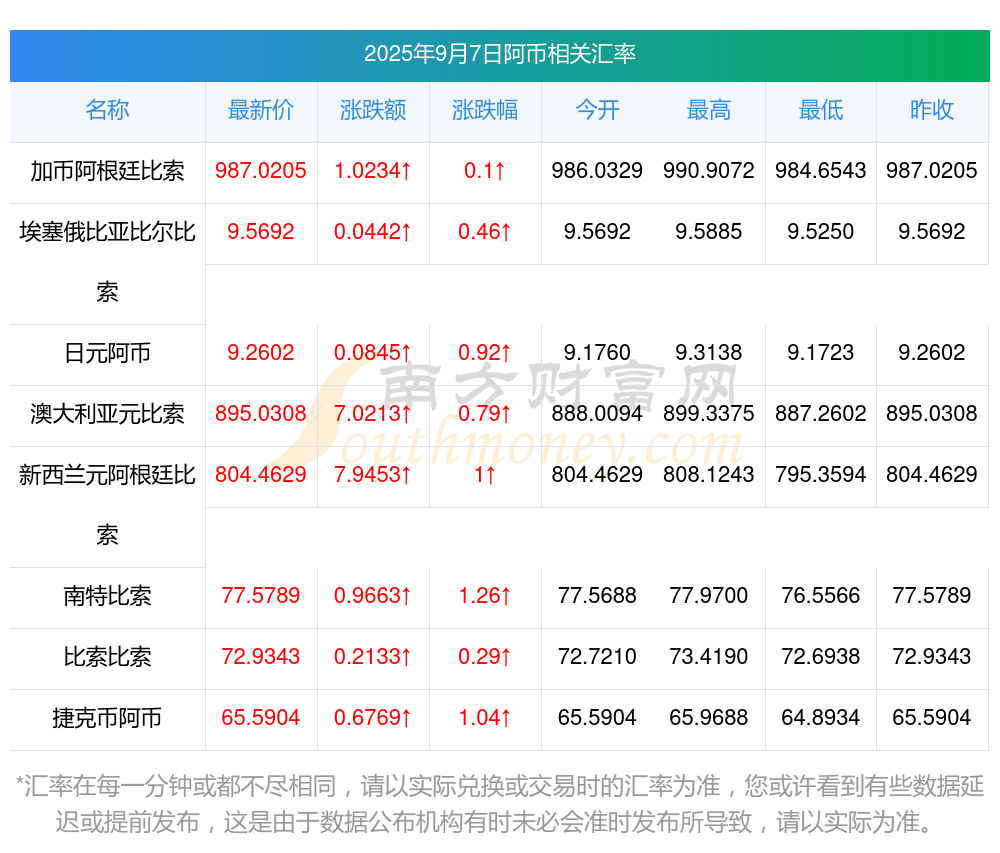
Task: Select the 南特比索 row name
Action: coord(107,597)
